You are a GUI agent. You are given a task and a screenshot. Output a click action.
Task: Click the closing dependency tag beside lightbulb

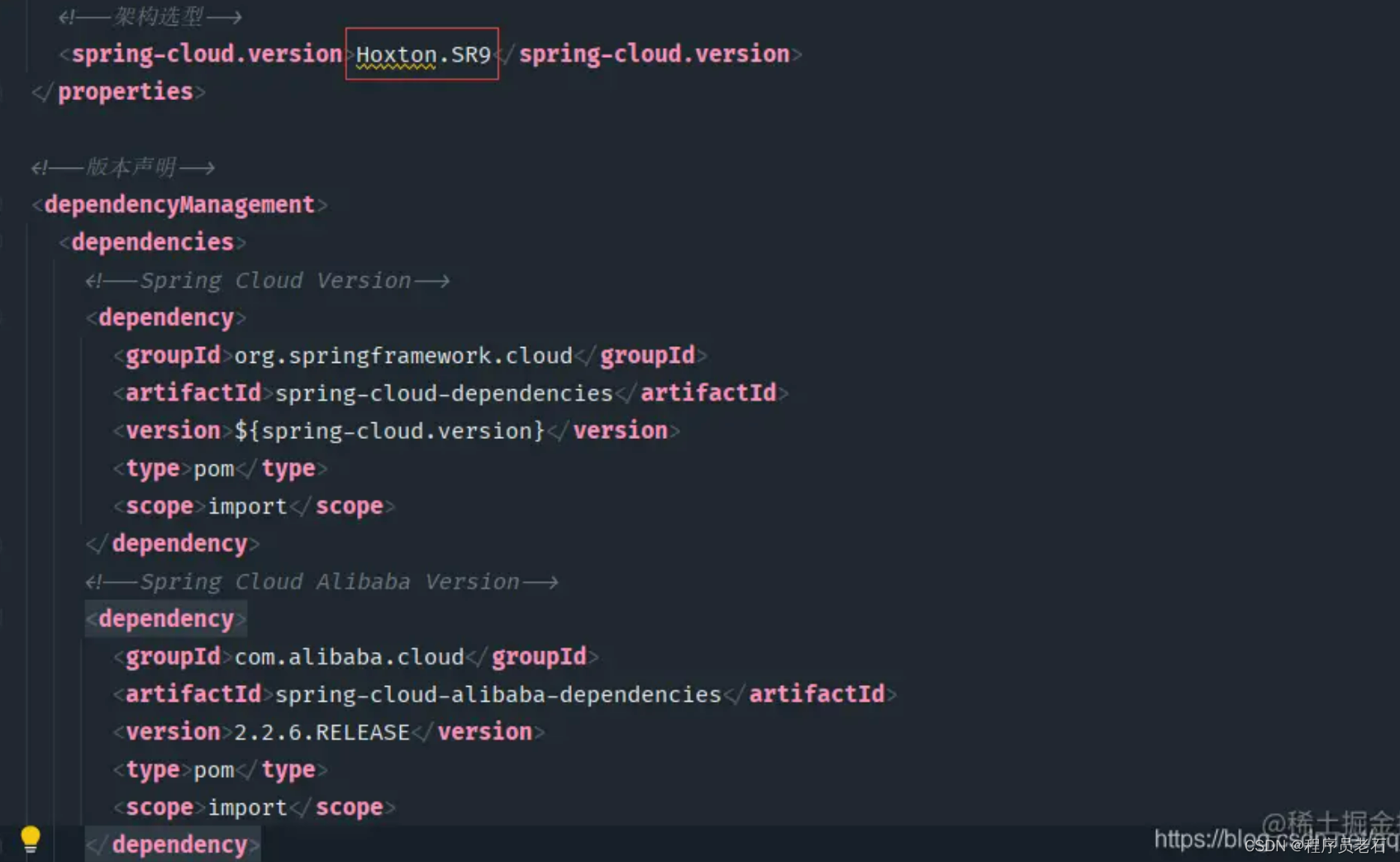tap(173, 845)
